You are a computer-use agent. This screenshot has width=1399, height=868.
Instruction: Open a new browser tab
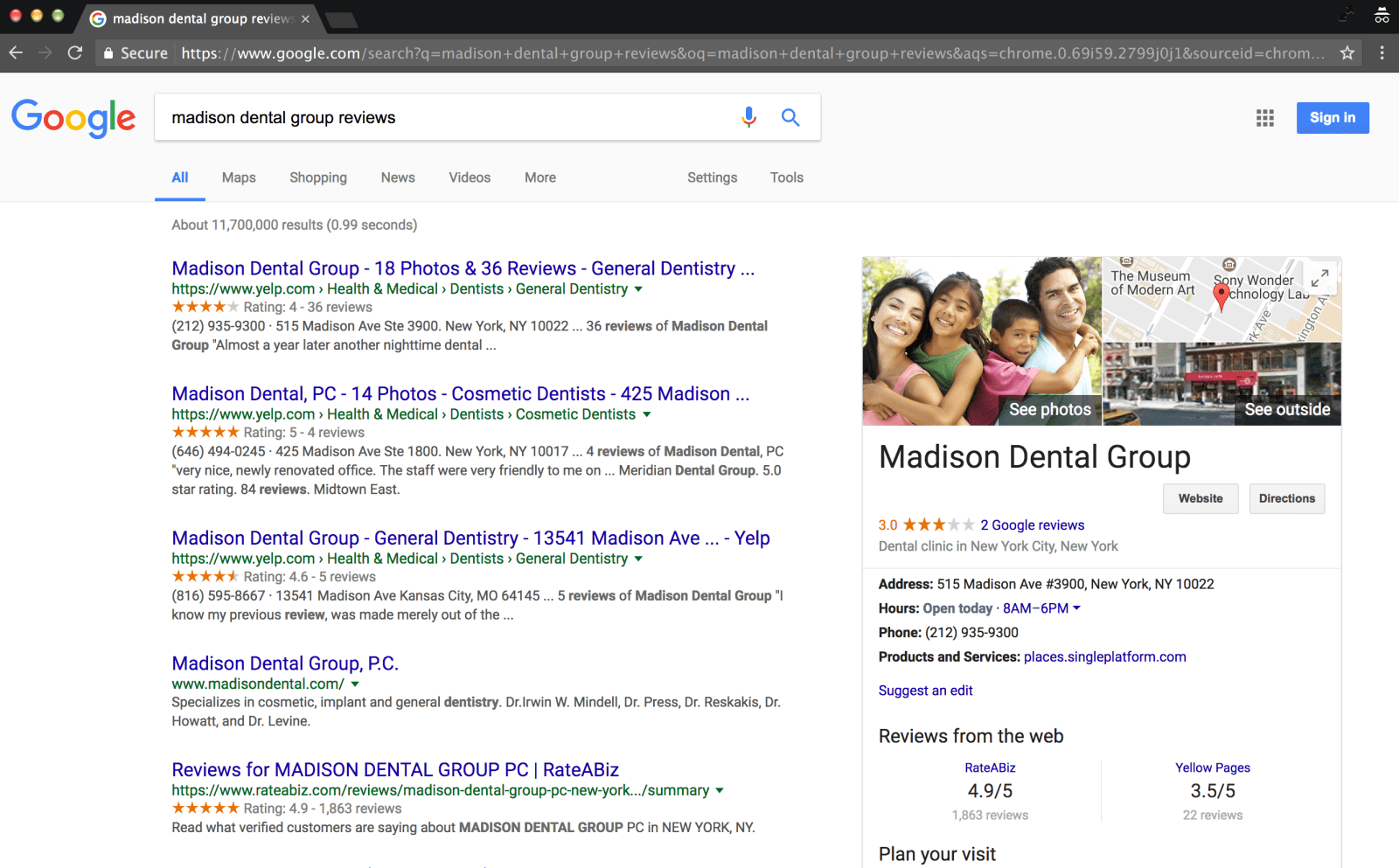(x=342, y=19)
